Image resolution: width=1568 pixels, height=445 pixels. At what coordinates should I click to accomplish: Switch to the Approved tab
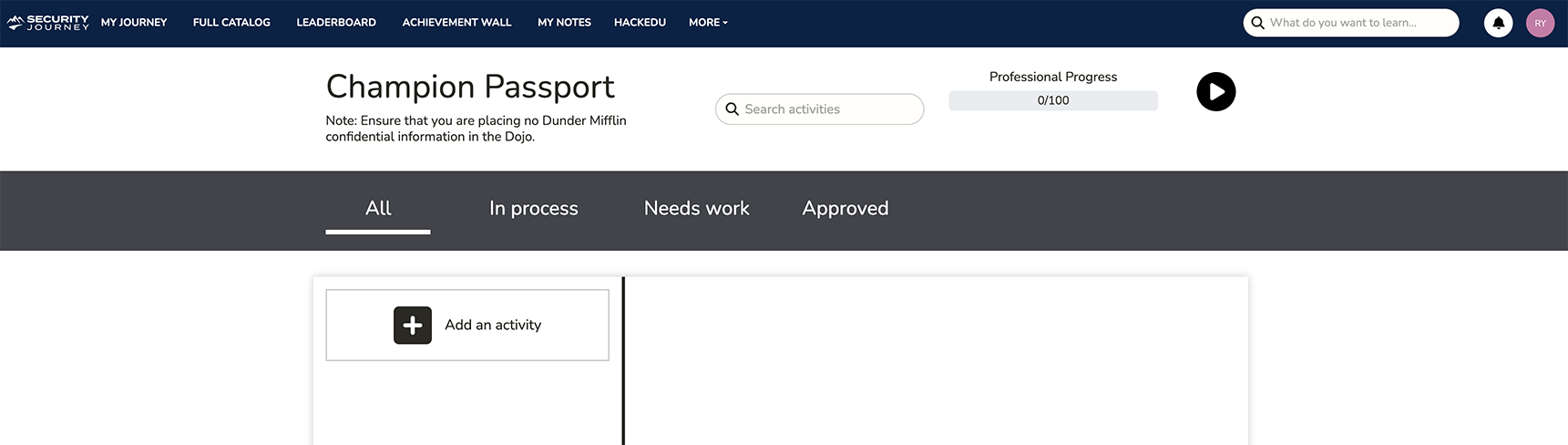click(845, 209)
